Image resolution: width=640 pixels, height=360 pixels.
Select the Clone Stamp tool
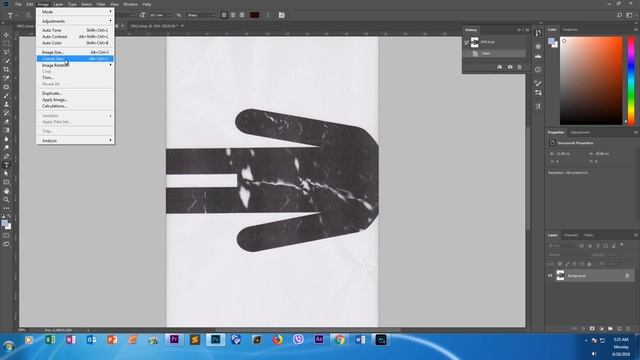point(6,104)
